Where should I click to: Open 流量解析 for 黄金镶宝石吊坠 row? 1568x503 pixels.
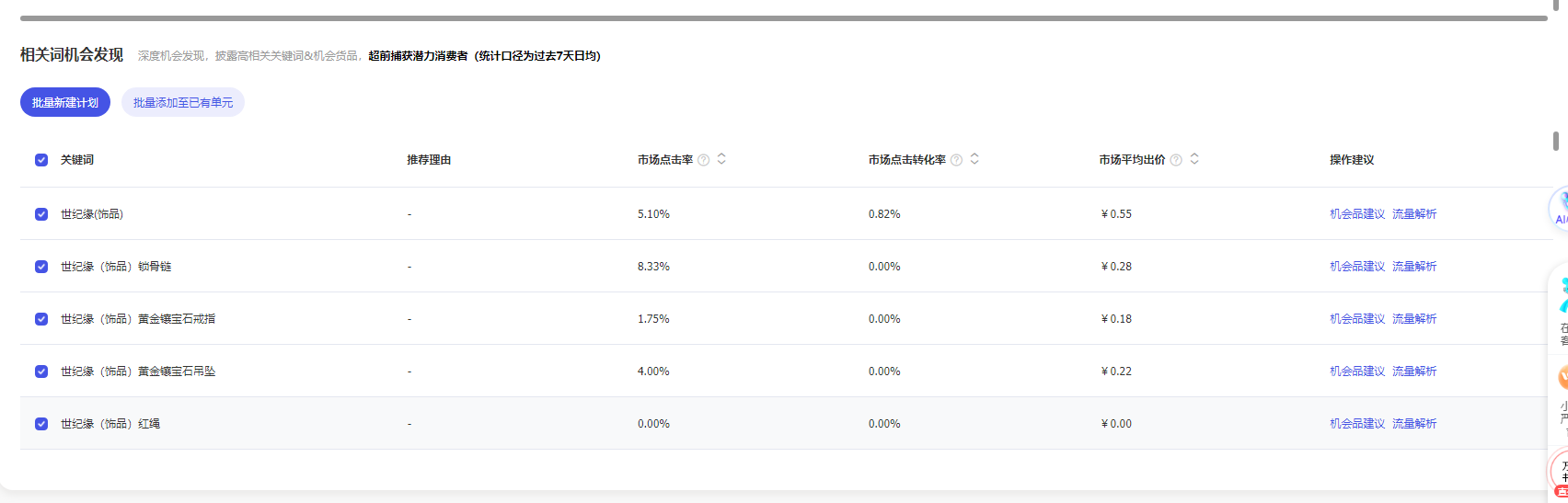pos(1413,372)
